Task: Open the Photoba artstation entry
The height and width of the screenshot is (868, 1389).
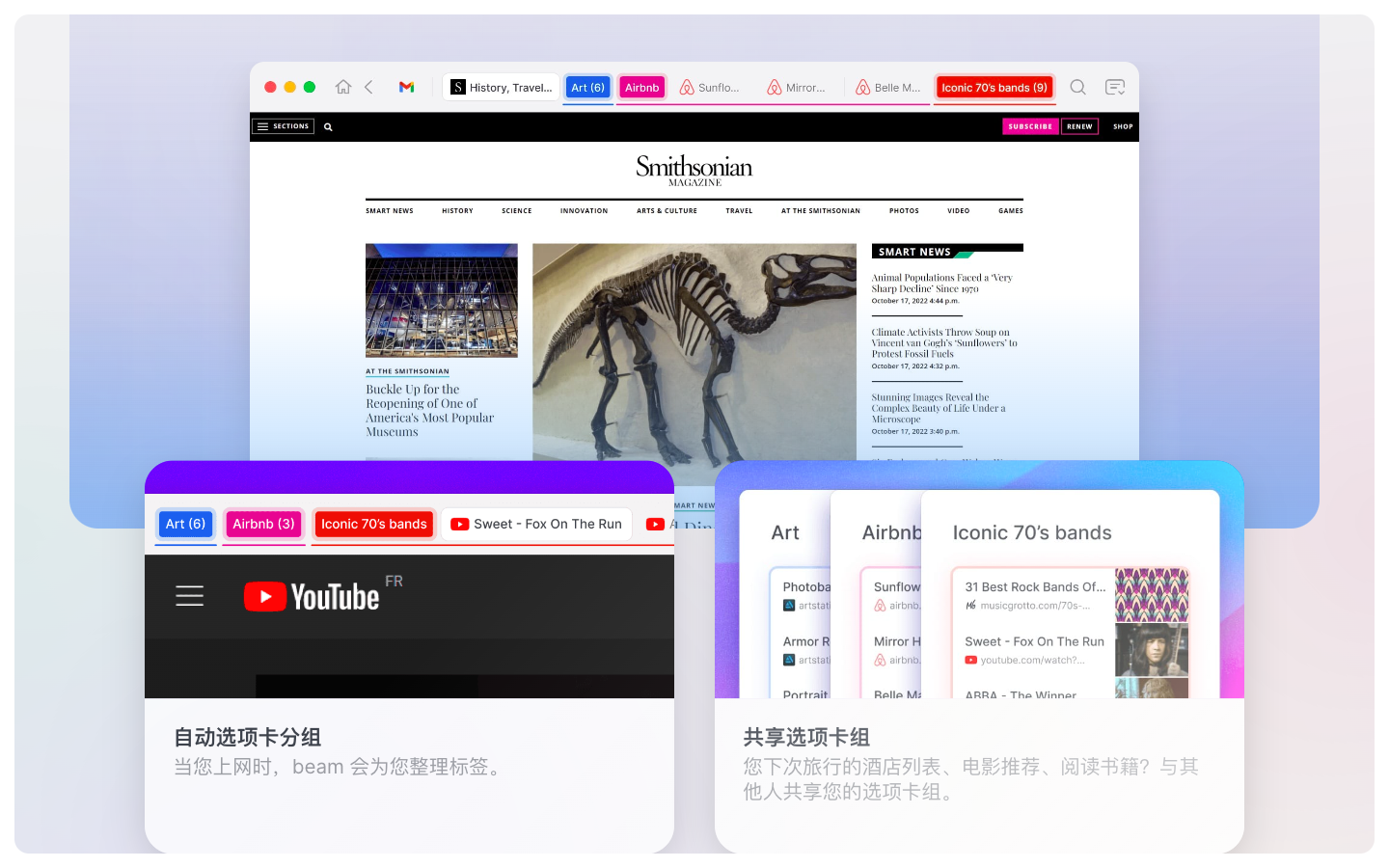Action: point(805,595)
